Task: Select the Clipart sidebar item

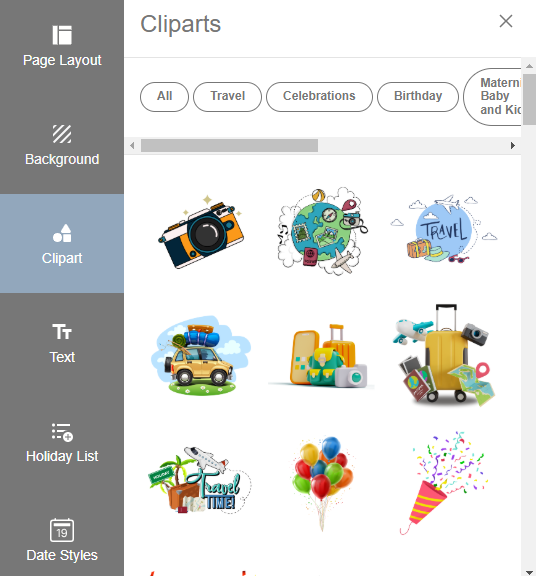Action: point(62,244)
